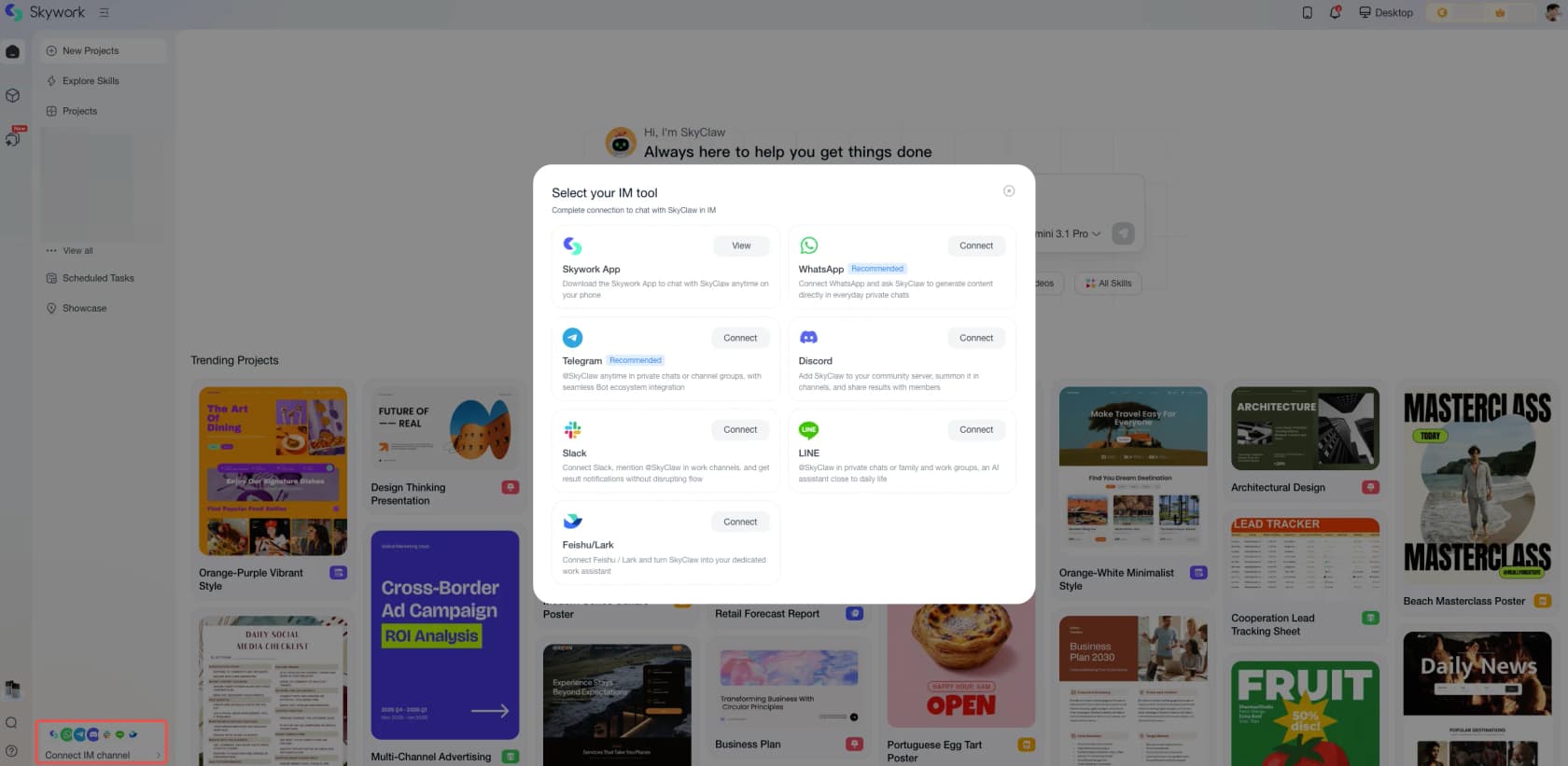Click the Trending Projects heading

coord(234,360)
